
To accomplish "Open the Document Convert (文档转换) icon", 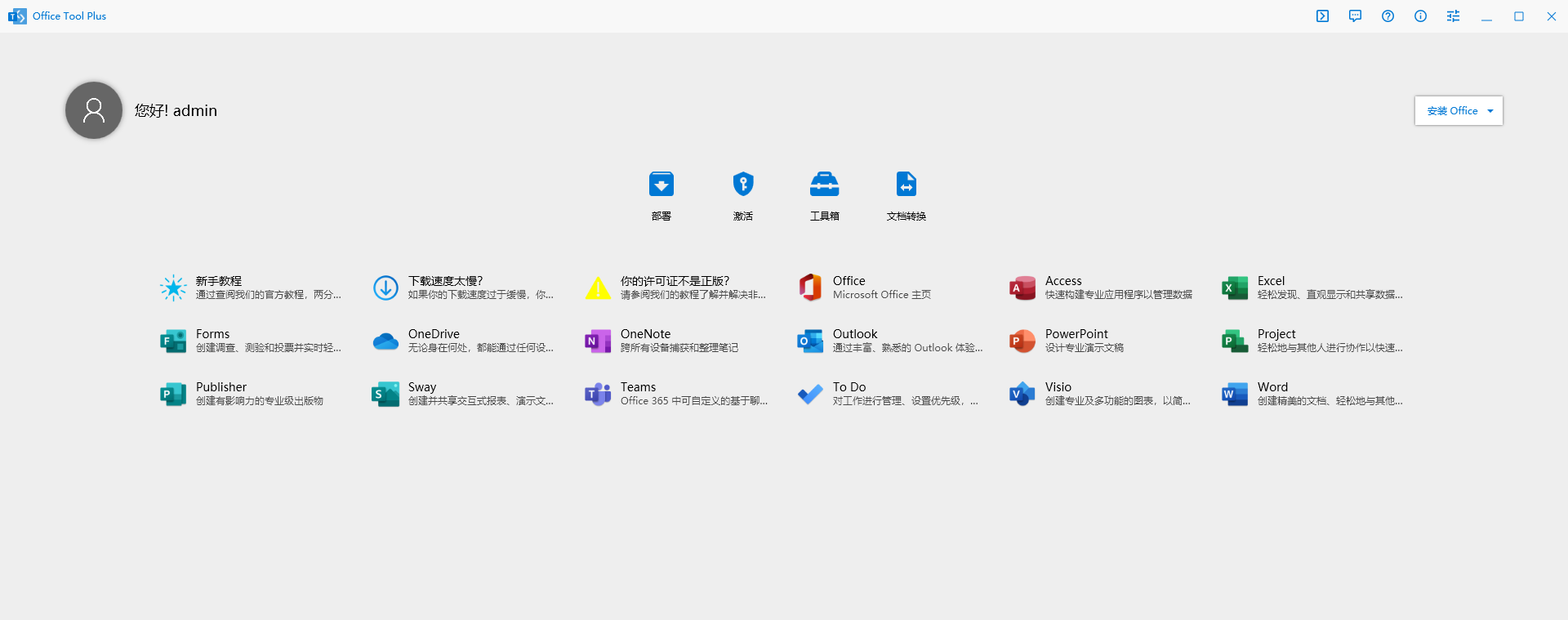I will pyautogui.click(x=906, y=184).
